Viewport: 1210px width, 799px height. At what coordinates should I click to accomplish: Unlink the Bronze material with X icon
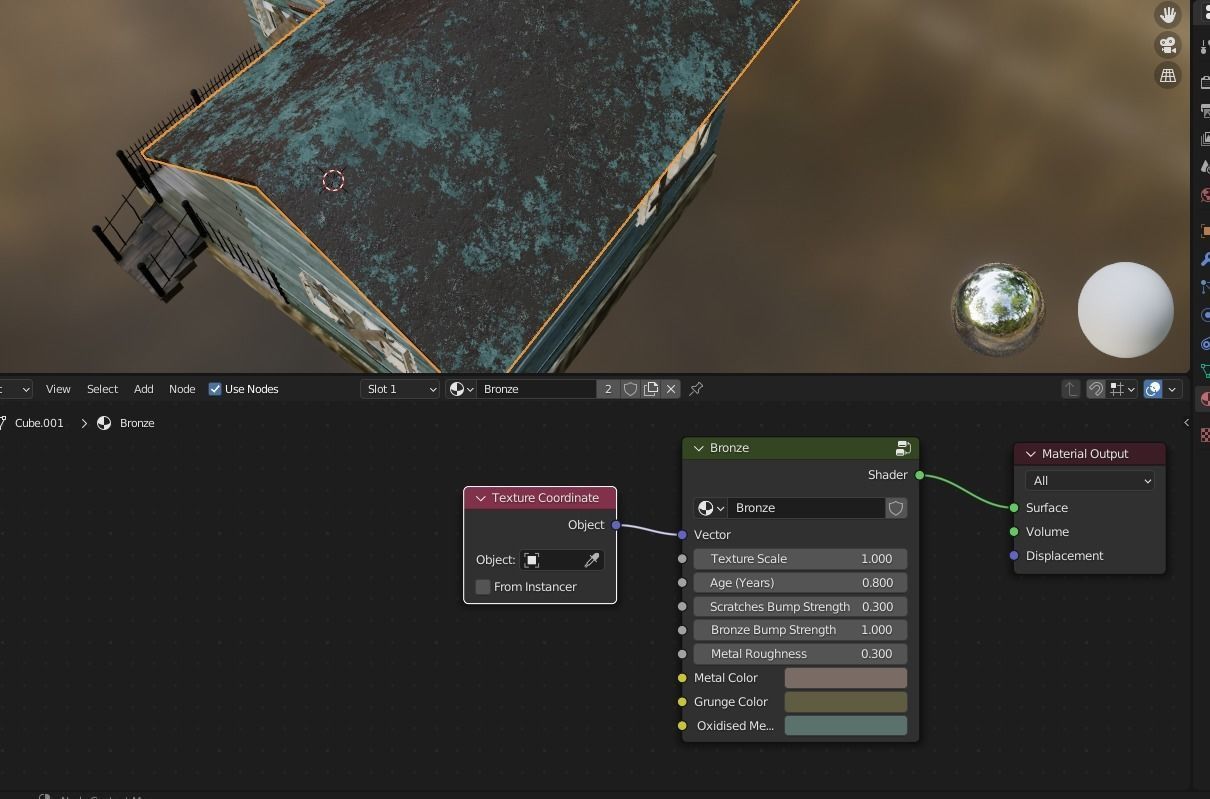(671, 389)
